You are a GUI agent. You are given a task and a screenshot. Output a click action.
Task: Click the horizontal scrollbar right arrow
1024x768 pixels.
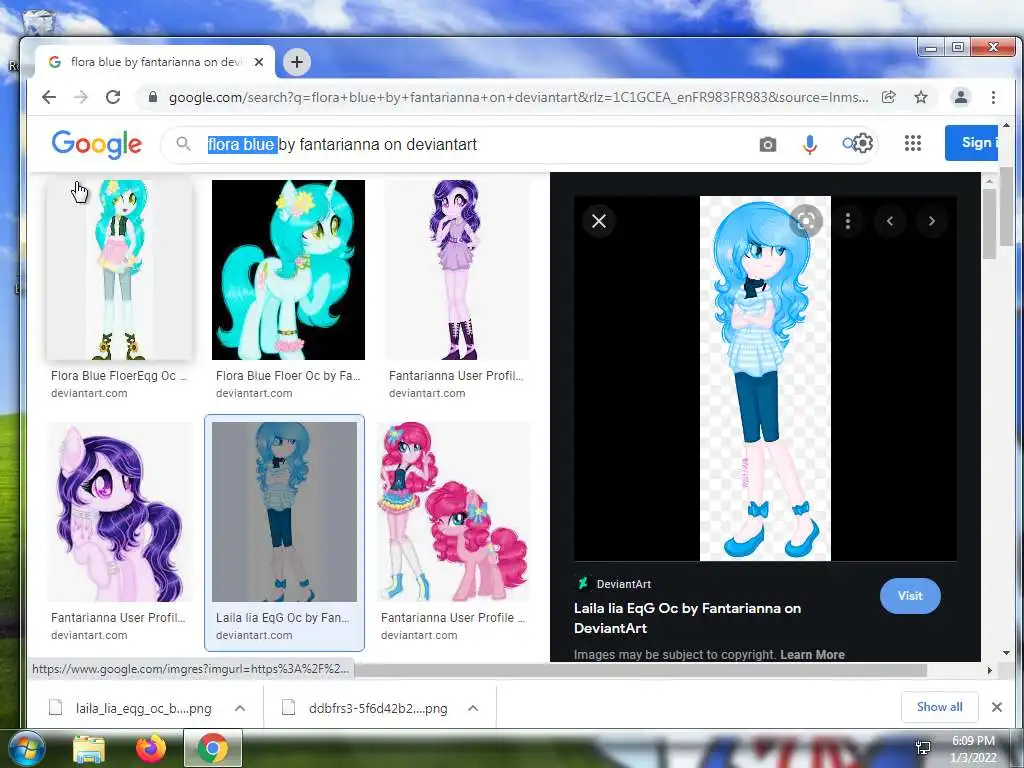[x=989, y=670]
